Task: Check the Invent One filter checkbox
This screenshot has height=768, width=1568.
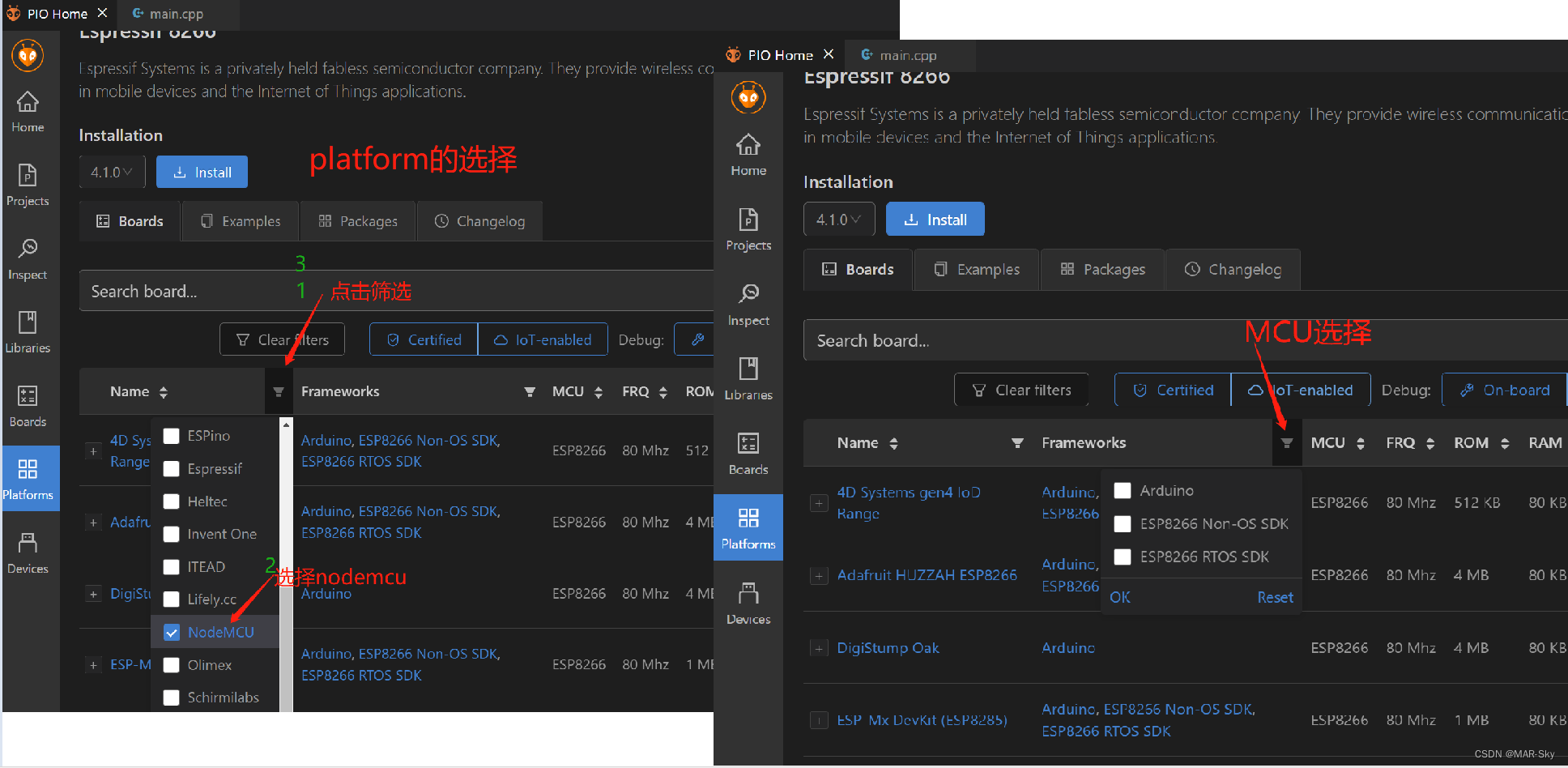Action: click(172, 534)
